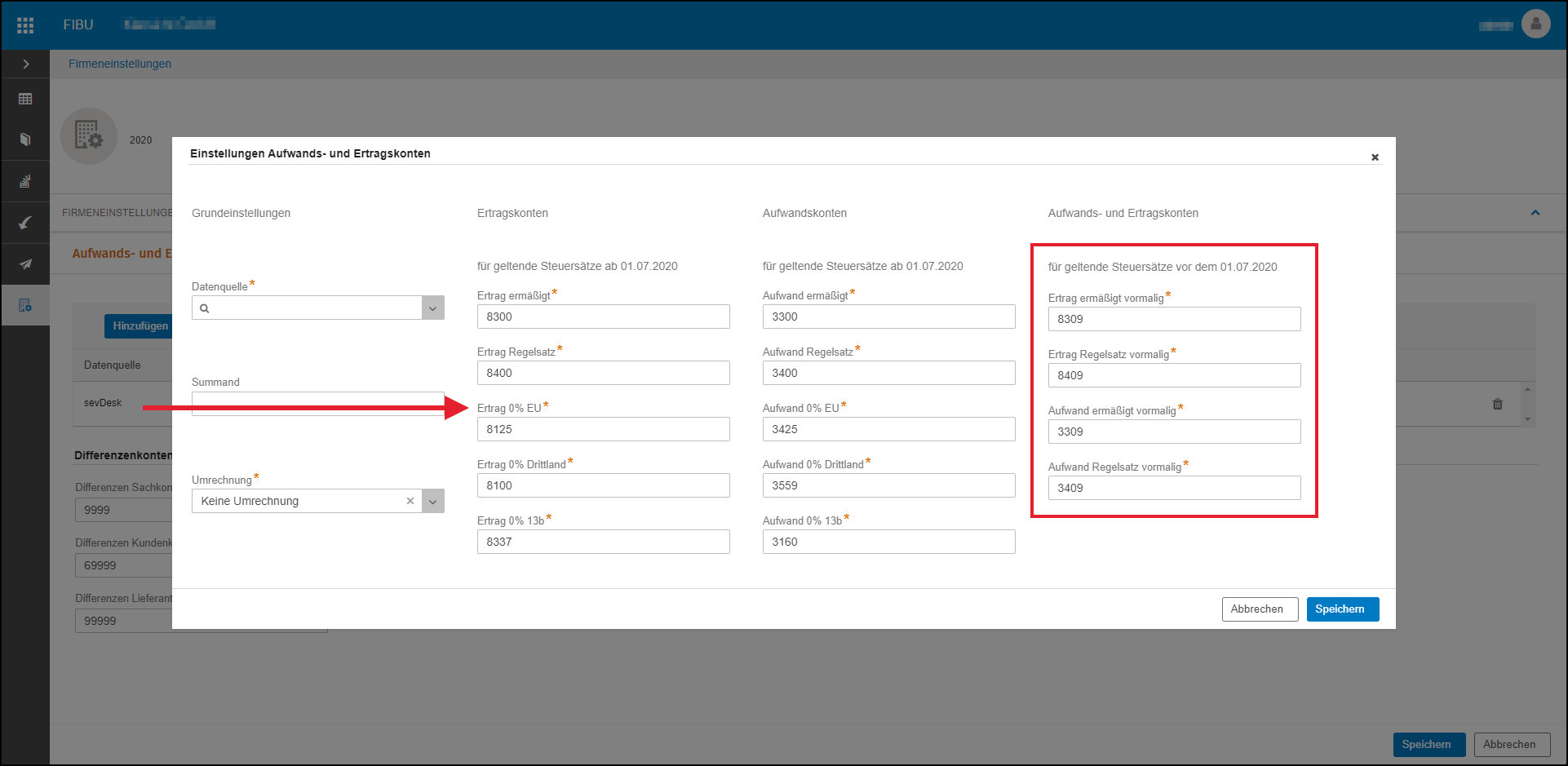Collapse the Firmeneinstellungen section chevron
Screen dimensions: 1568x766
click(1535, 212)
